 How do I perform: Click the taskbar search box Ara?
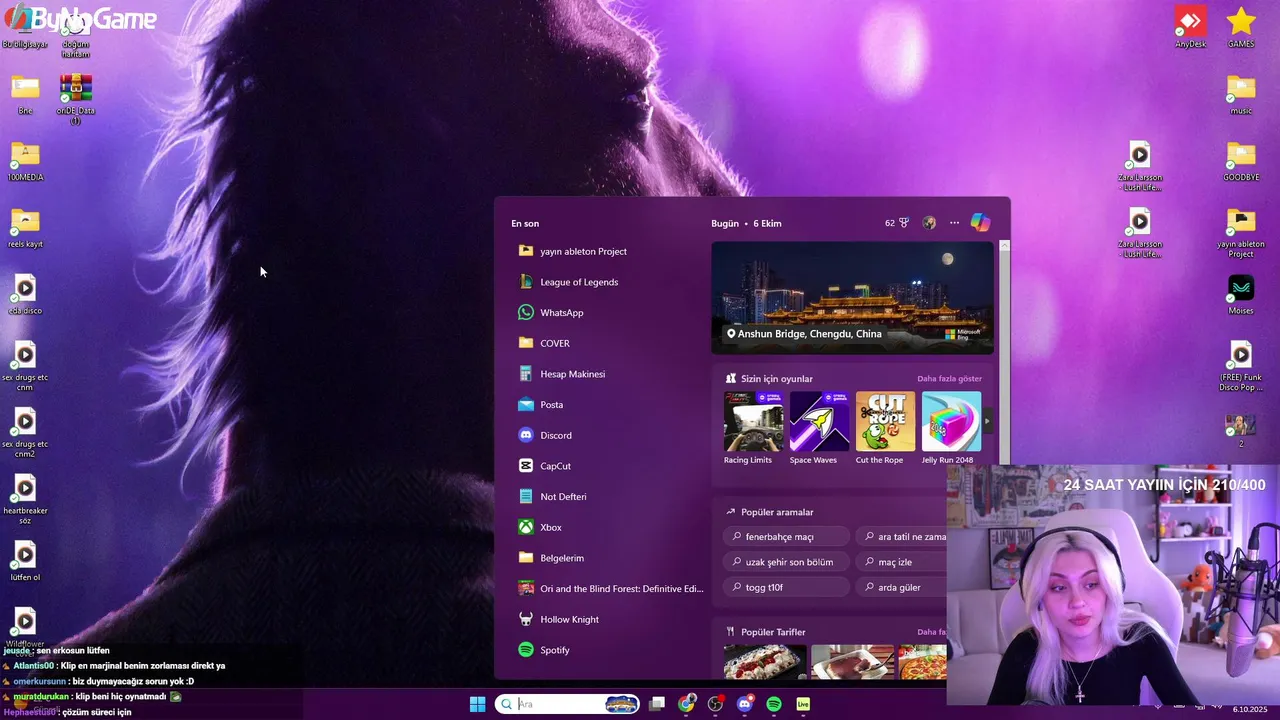click(x=568, y=704)
